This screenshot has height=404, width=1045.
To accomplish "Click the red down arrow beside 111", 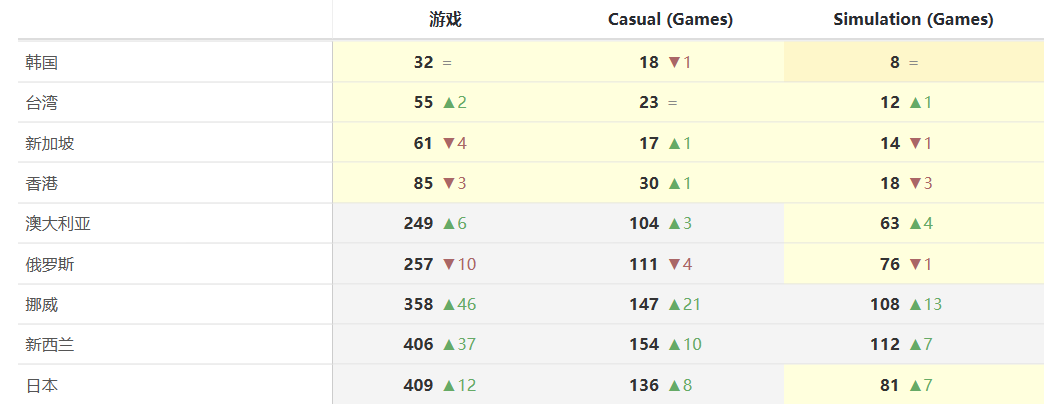I will (674, 265).
